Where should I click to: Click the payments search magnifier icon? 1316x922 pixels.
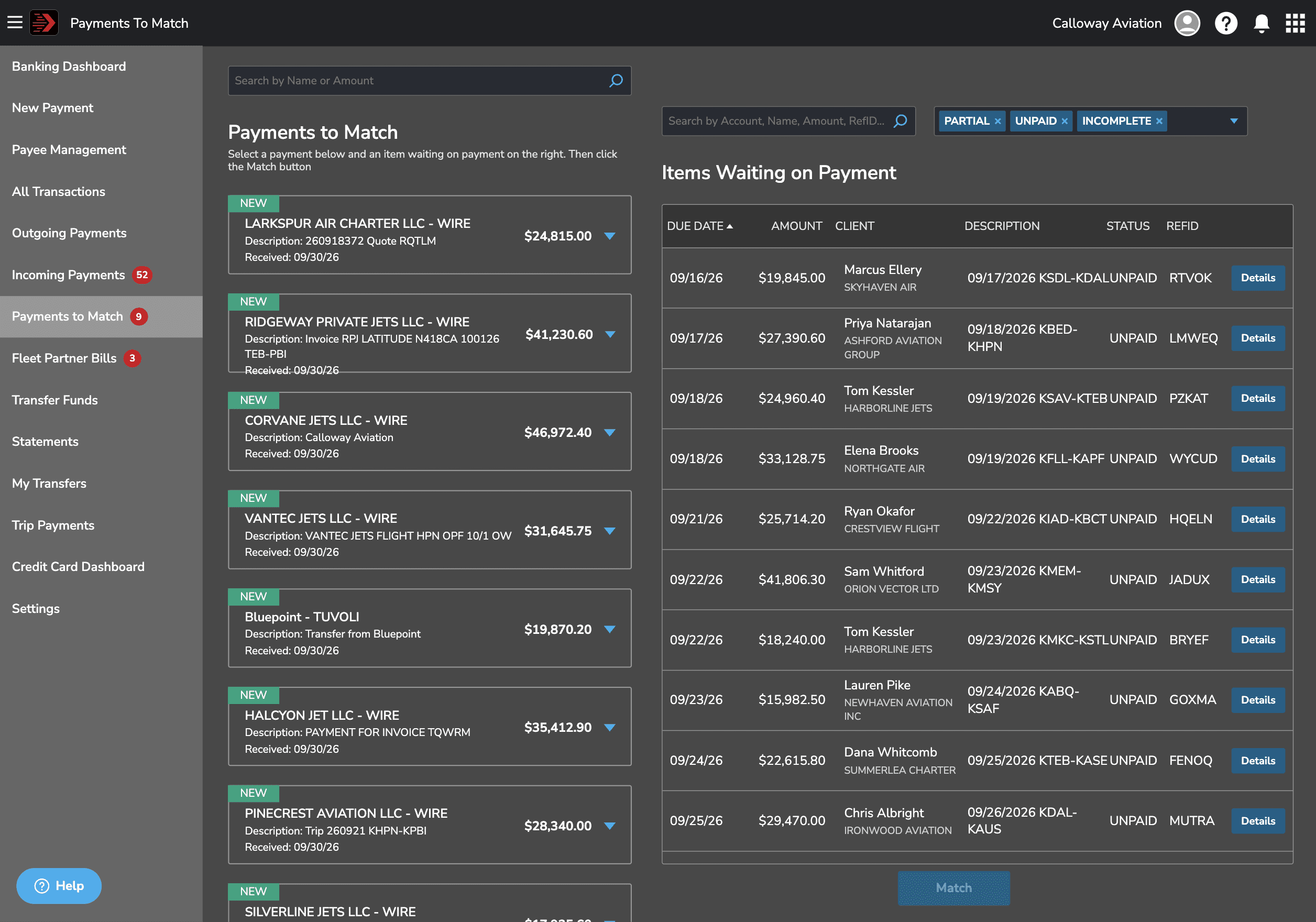pyautogui.click(x=616, y=81)
